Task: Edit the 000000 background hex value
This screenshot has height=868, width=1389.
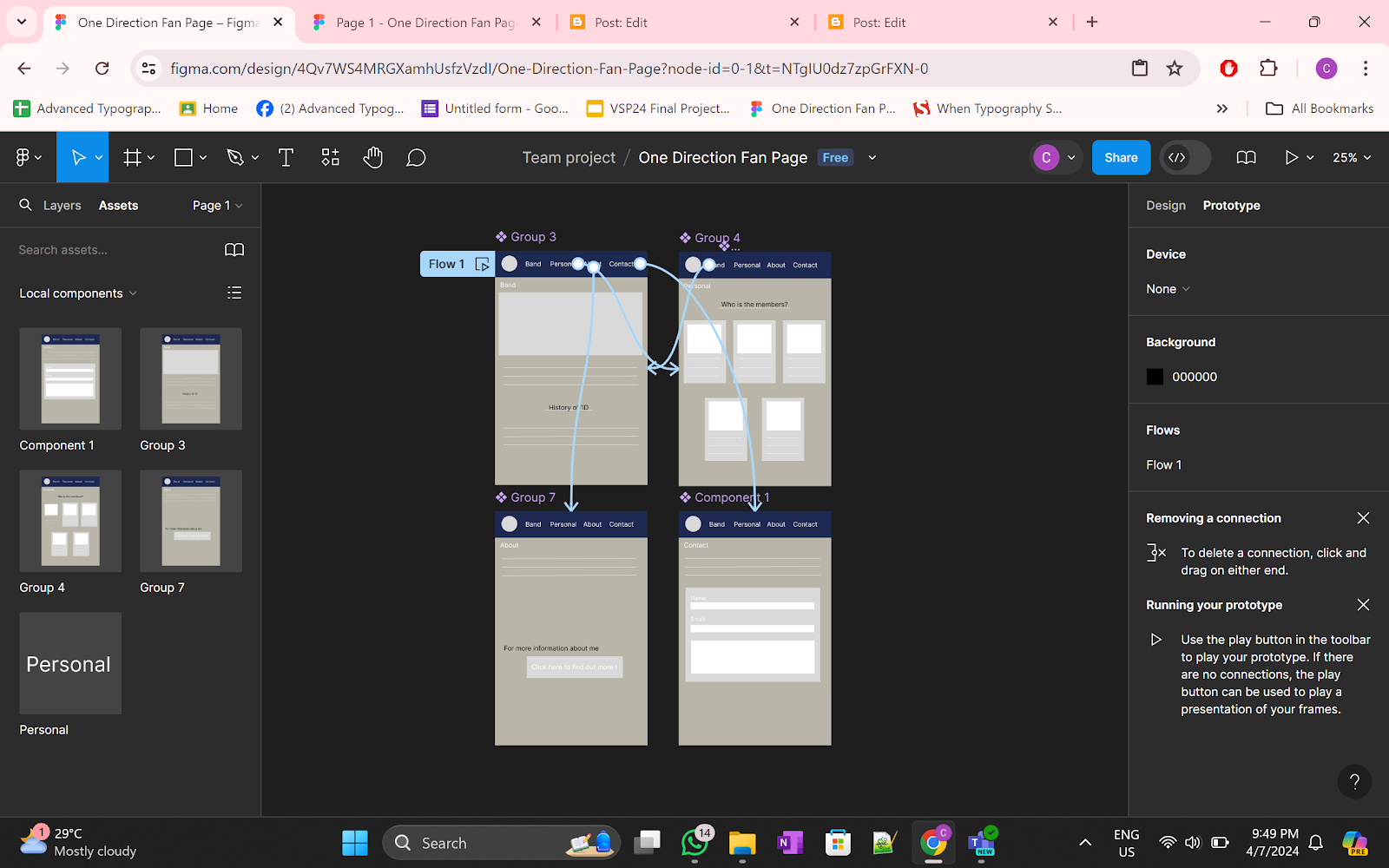Action: 1195,377
